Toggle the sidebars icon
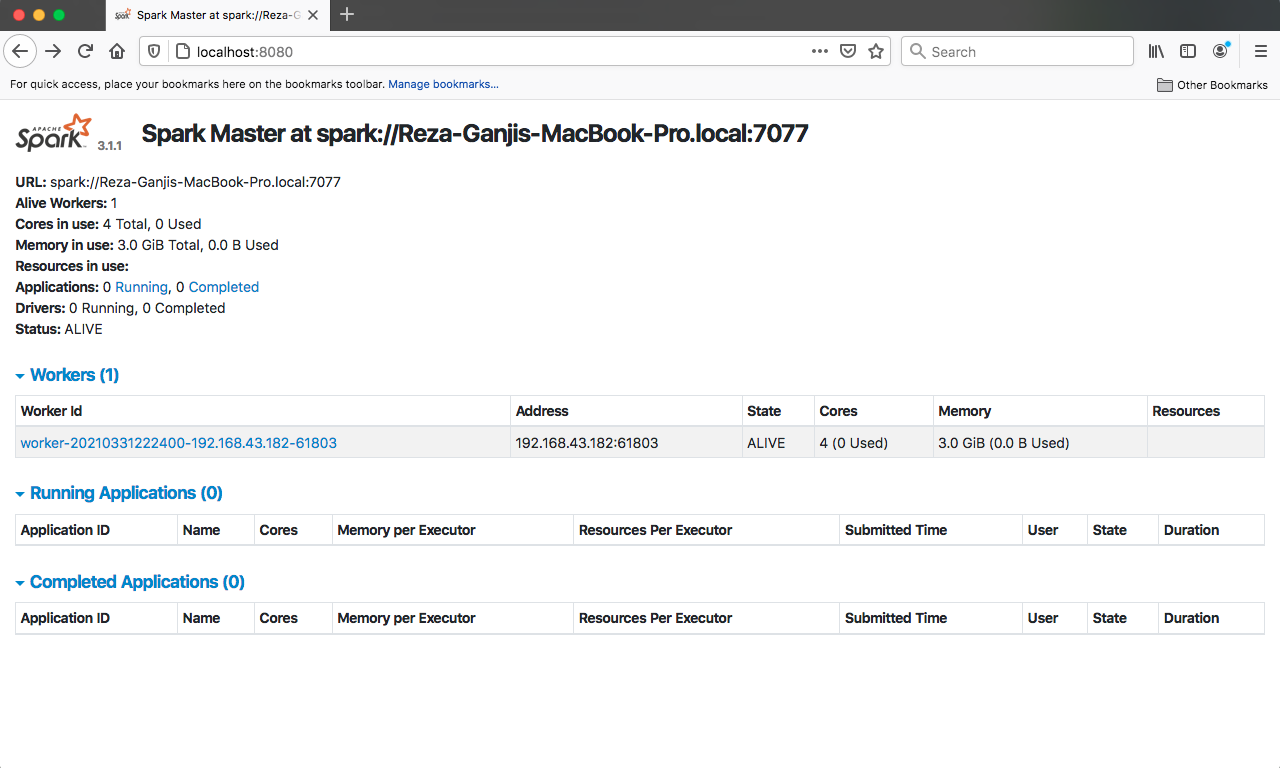Screen dimensions: 1280x768 pyautogui.click(x=1188, y=51)
